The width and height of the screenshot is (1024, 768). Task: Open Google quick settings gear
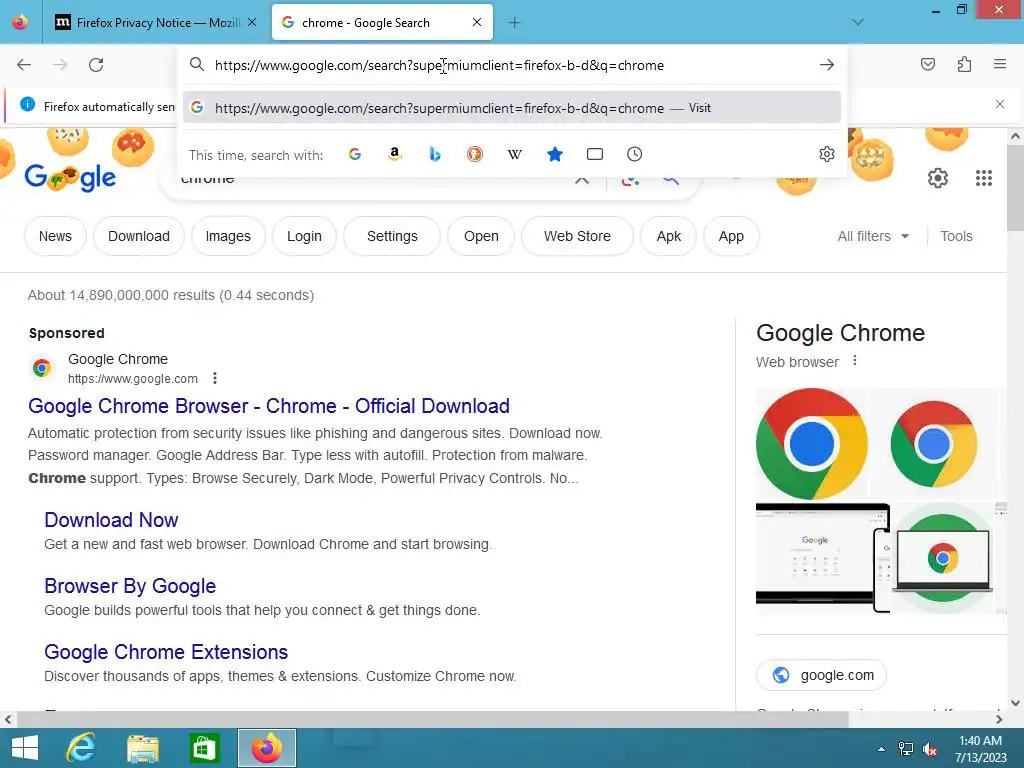938,178
